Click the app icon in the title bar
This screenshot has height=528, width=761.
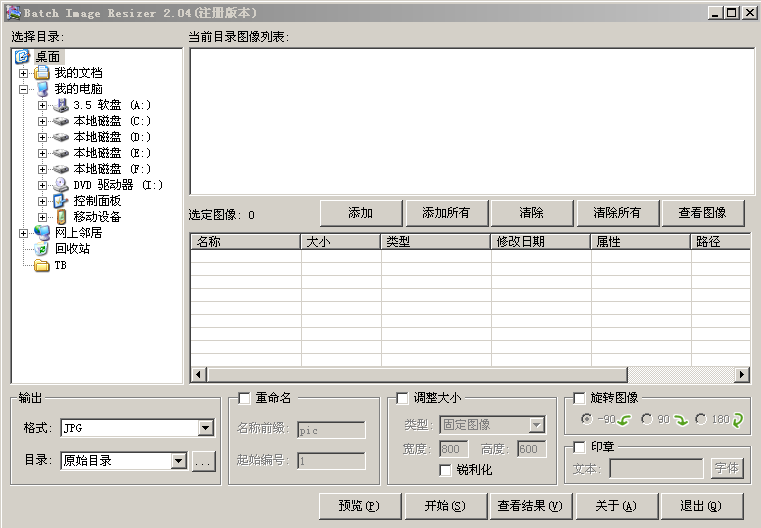[x=14, y=13]
